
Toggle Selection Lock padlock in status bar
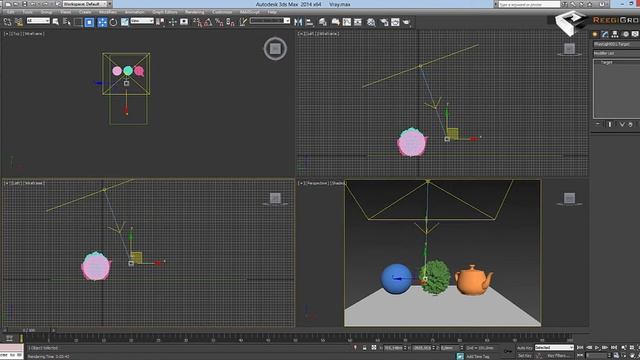pos(364,348)
